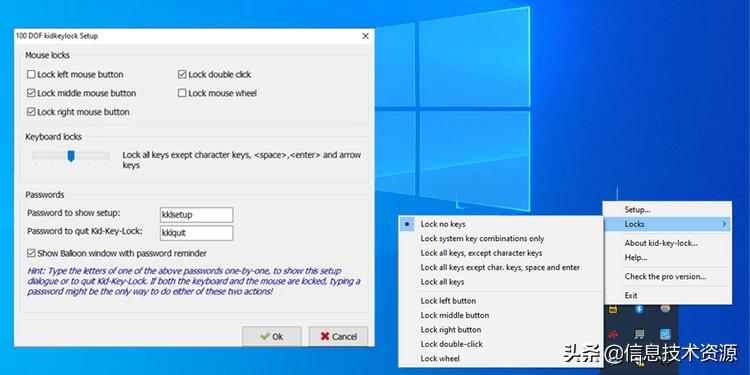
Task: Click the Cancel button with red X
Action: click(x=338, y=337)
